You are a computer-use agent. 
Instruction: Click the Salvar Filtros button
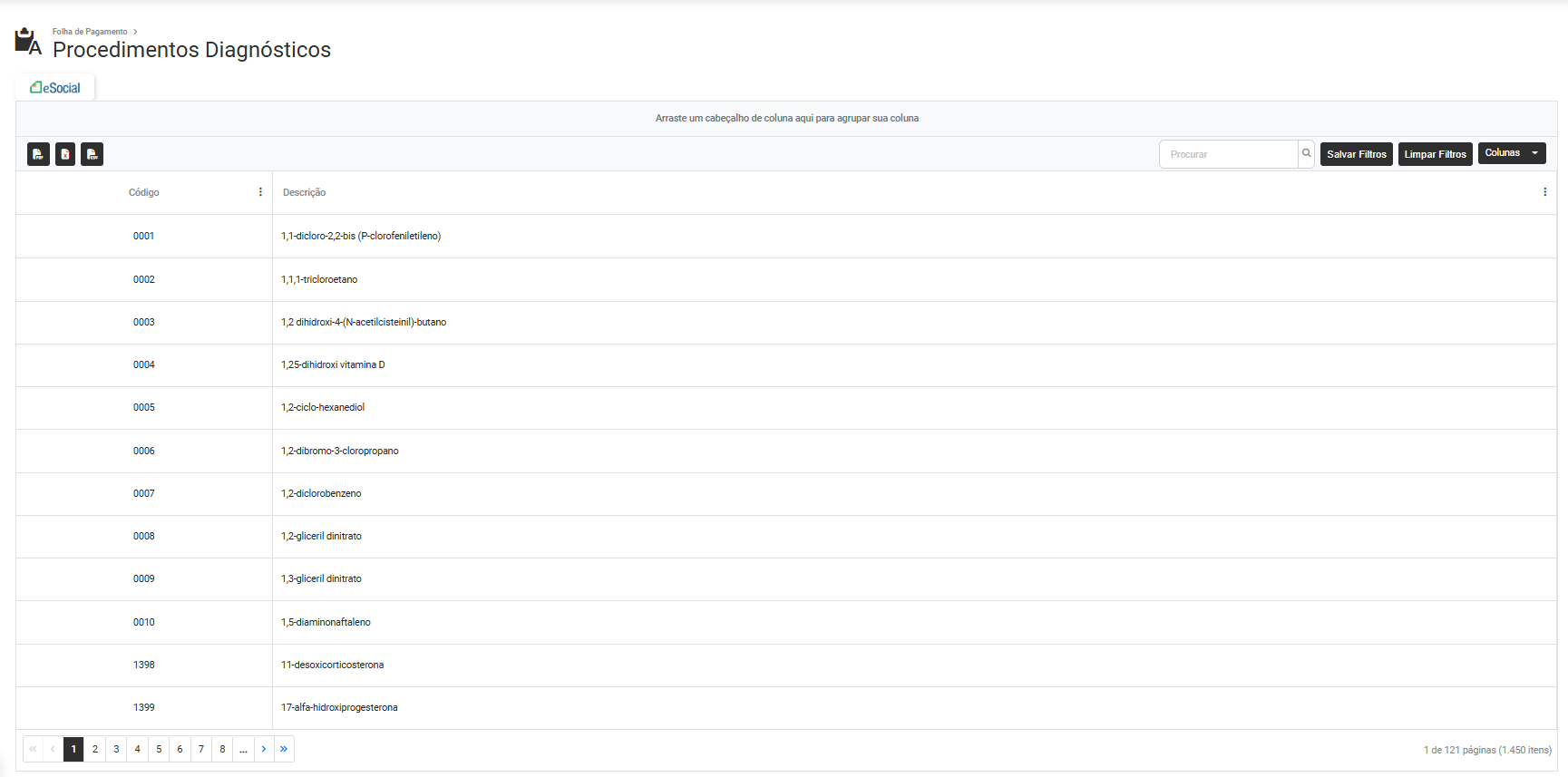(1356, 154)
